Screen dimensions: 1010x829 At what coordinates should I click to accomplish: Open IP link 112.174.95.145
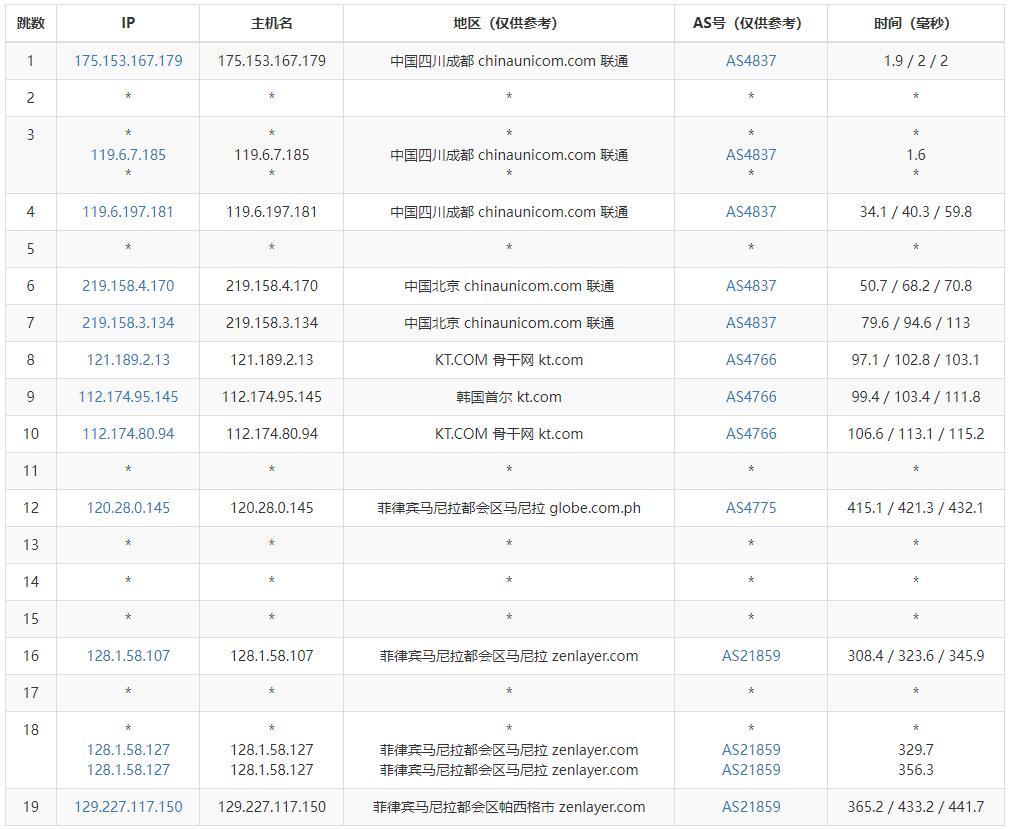tap(128, 397)
